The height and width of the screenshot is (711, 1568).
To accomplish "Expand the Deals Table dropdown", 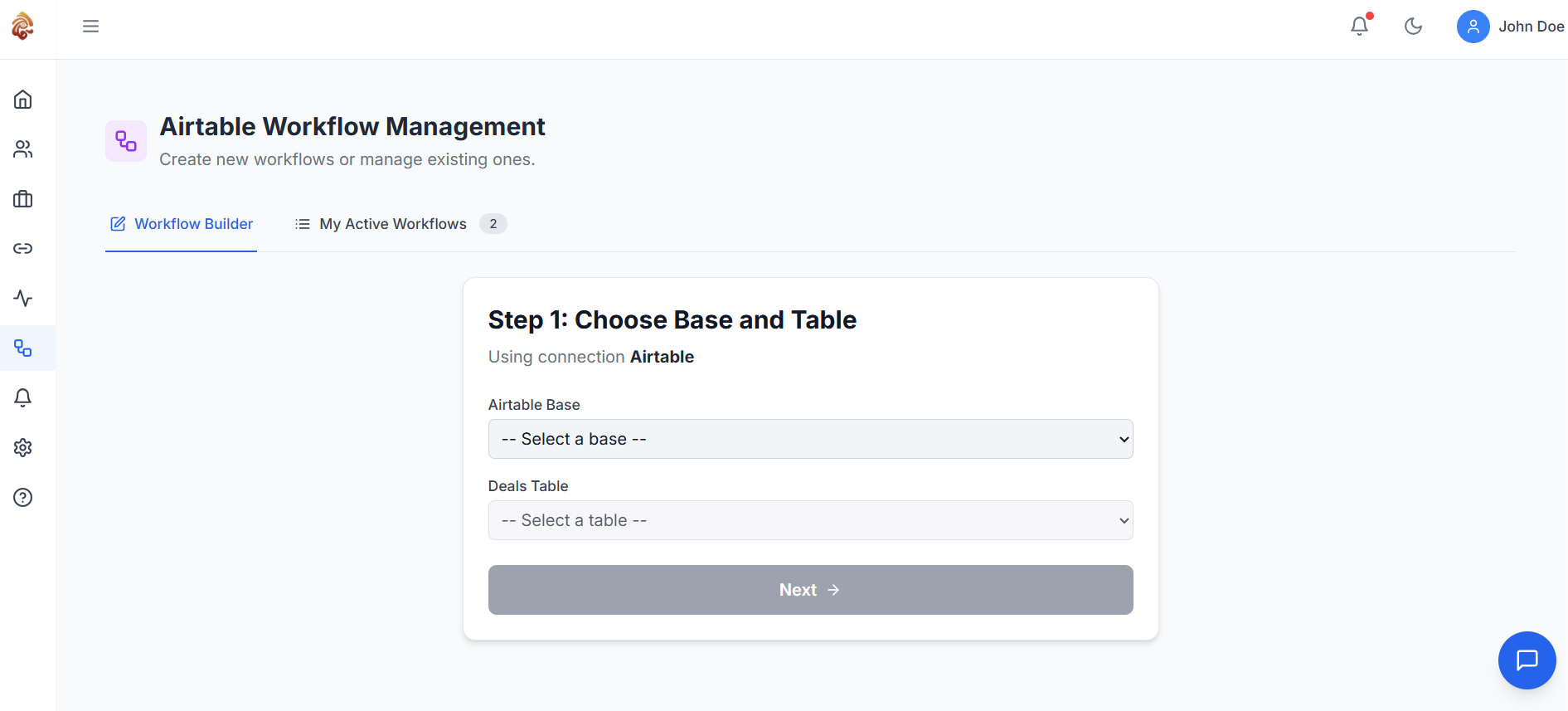I will click(x=810, y=520).
